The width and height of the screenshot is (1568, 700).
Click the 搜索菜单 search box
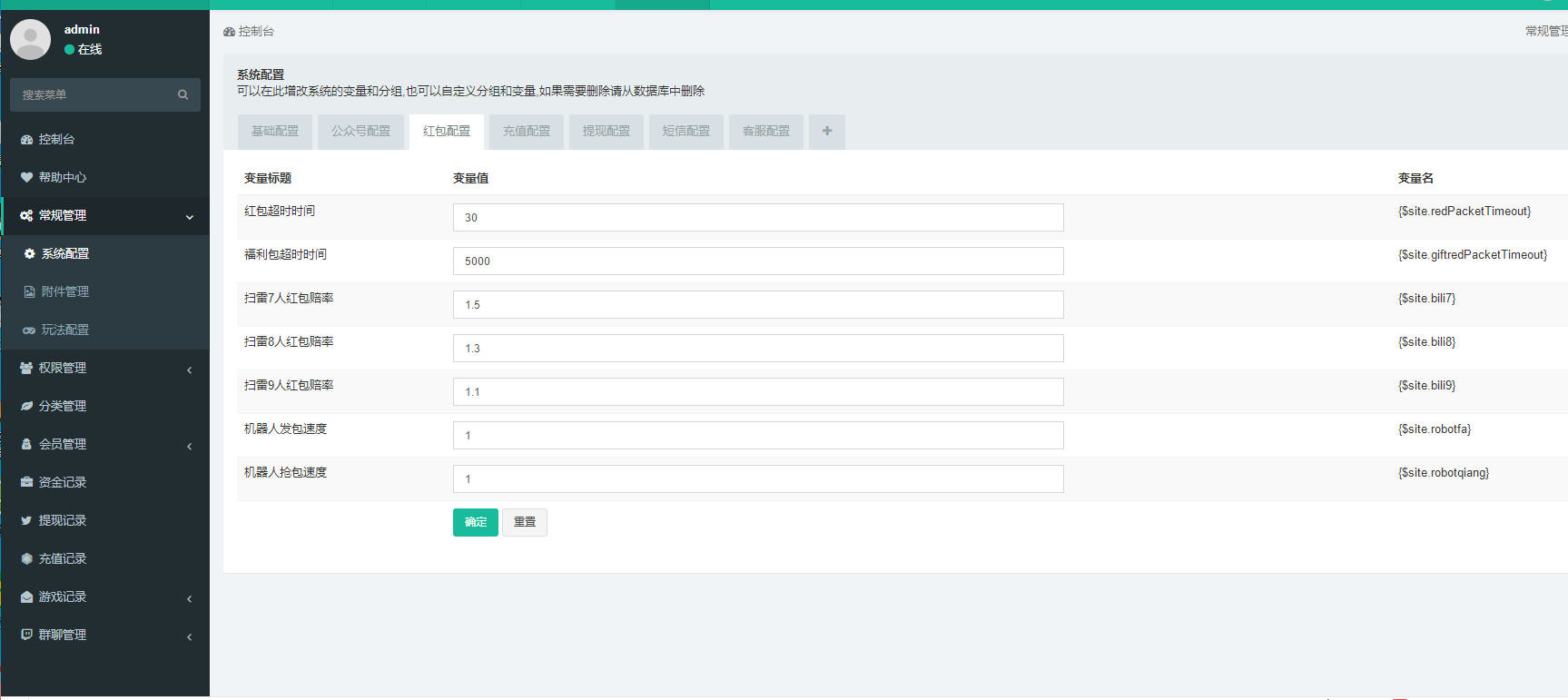[x=95, y=94]
